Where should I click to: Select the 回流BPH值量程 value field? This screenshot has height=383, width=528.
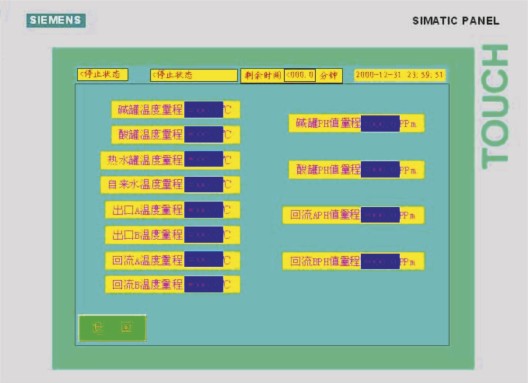tap(380, 261)
